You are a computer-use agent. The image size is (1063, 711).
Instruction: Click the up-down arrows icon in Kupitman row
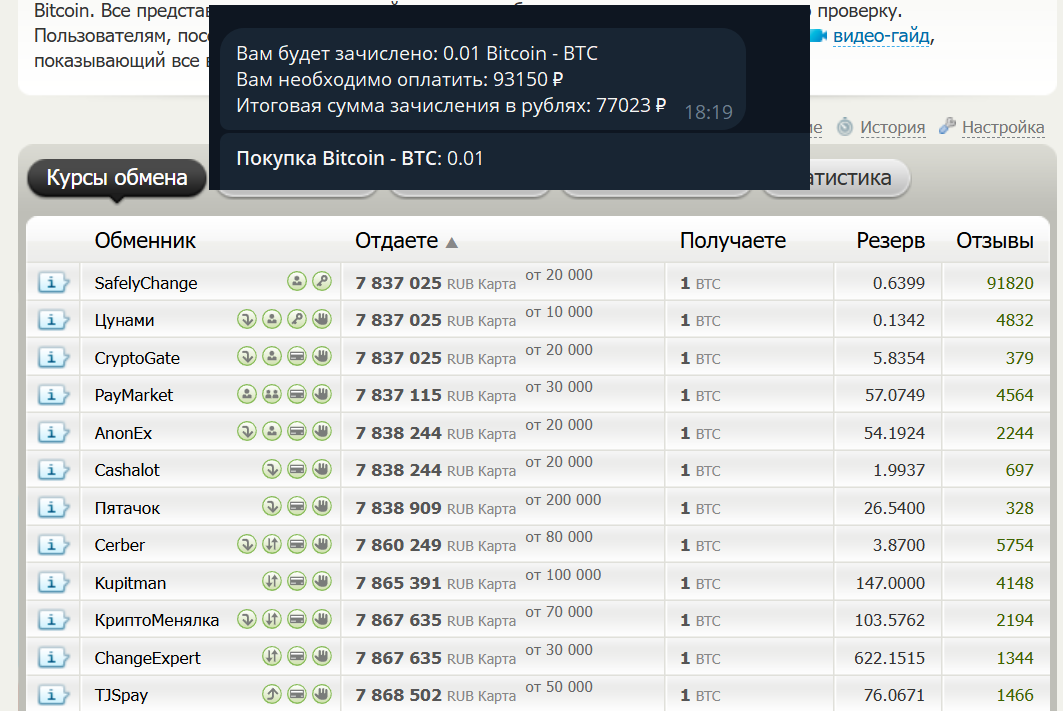[271, 582]
